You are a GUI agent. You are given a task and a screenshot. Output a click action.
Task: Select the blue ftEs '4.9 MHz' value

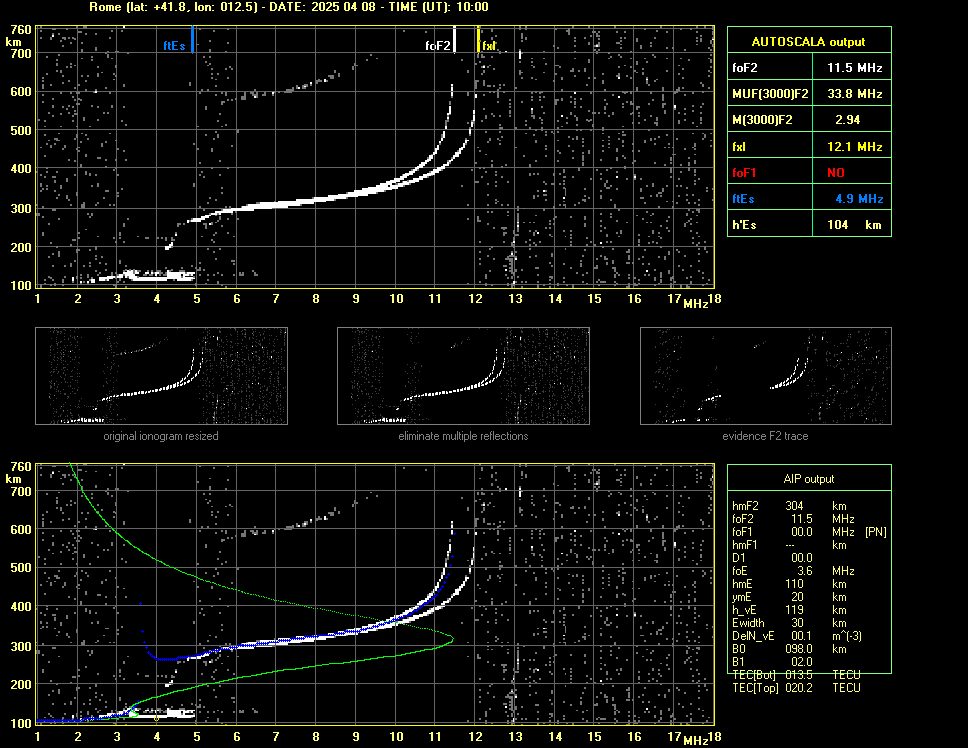pos(859,199)
